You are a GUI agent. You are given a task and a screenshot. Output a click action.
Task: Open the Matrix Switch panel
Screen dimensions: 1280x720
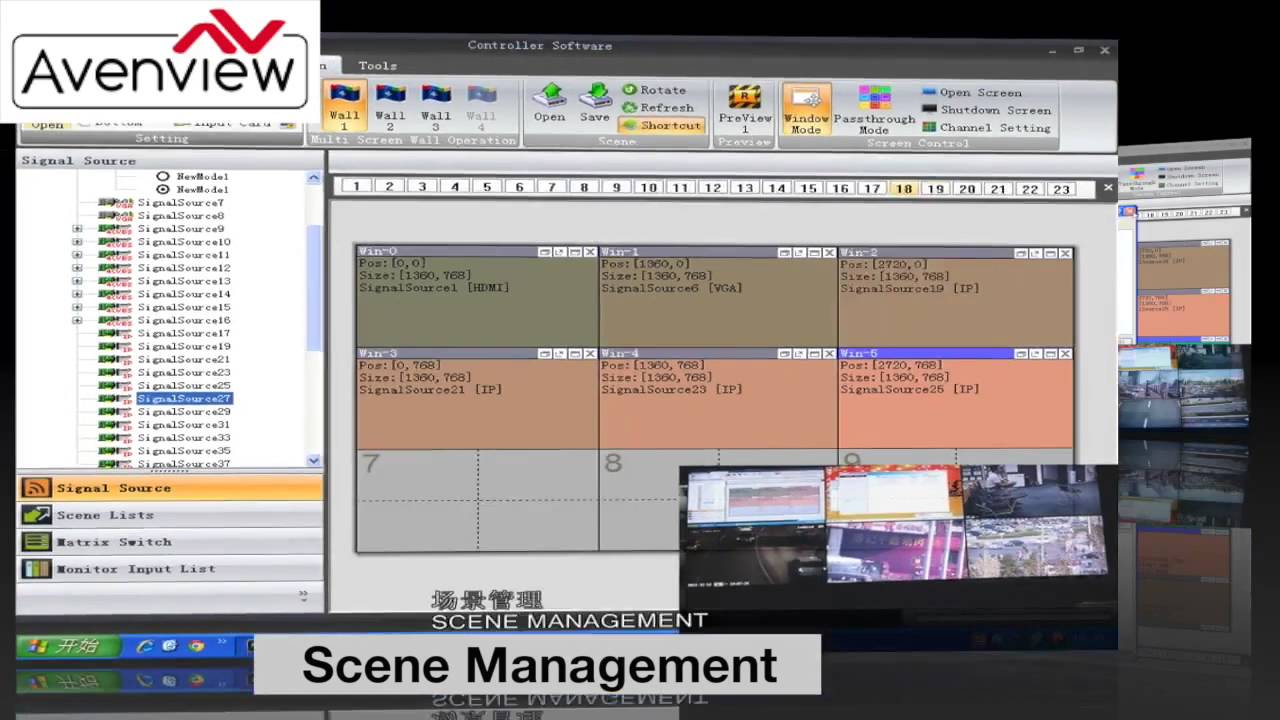coord(169,542)
